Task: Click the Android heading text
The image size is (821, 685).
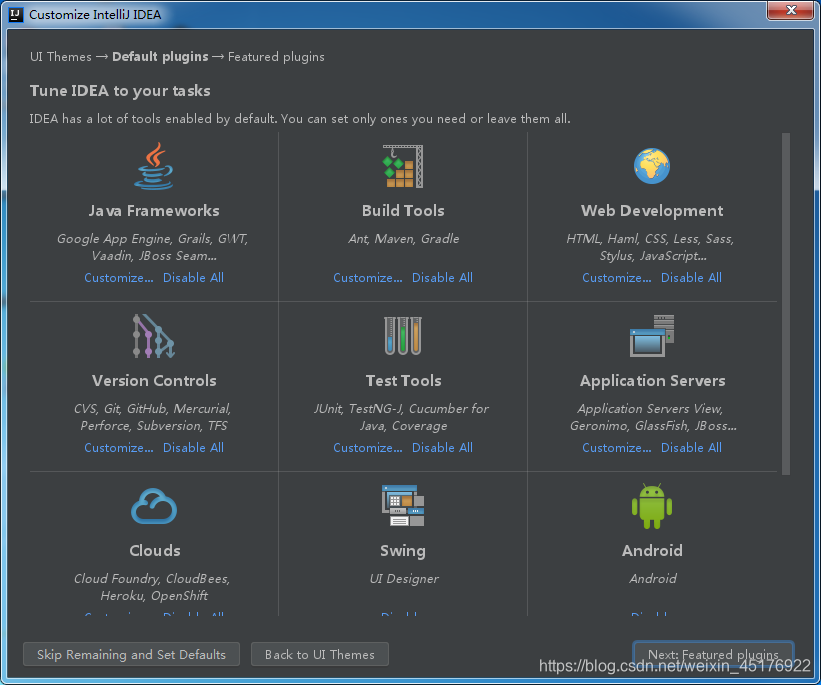Action: (652, 550)
